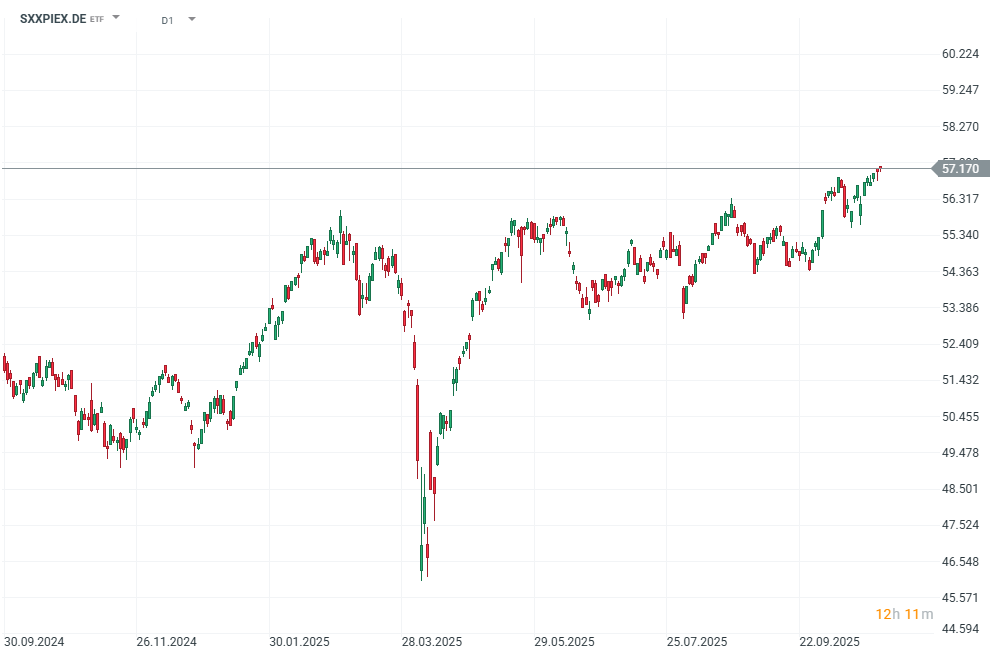This screenshot has width=1002, height=659.
Task: Click the lowest candle of the spring 2025 crash
Action: [423, 560]
